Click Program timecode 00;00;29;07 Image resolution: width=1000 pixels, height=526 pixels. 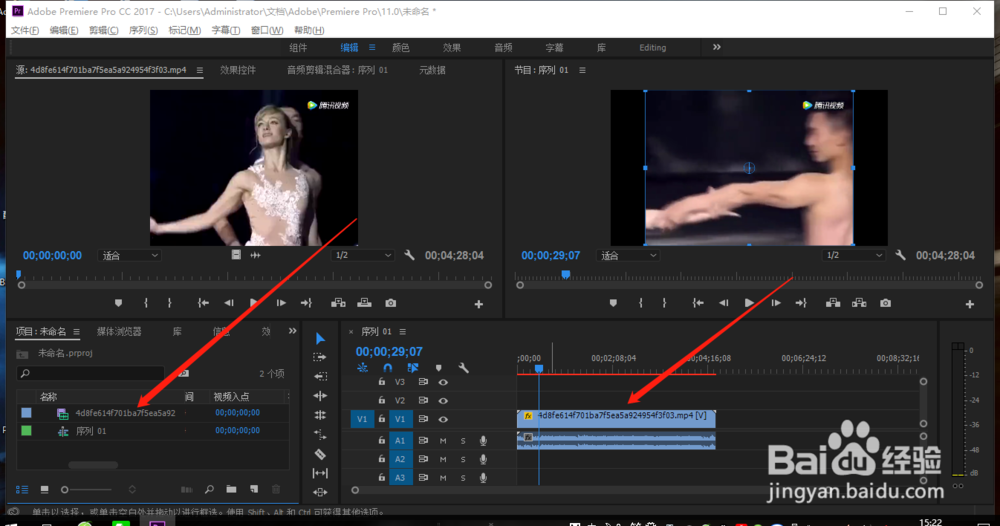tap(550, 255)
